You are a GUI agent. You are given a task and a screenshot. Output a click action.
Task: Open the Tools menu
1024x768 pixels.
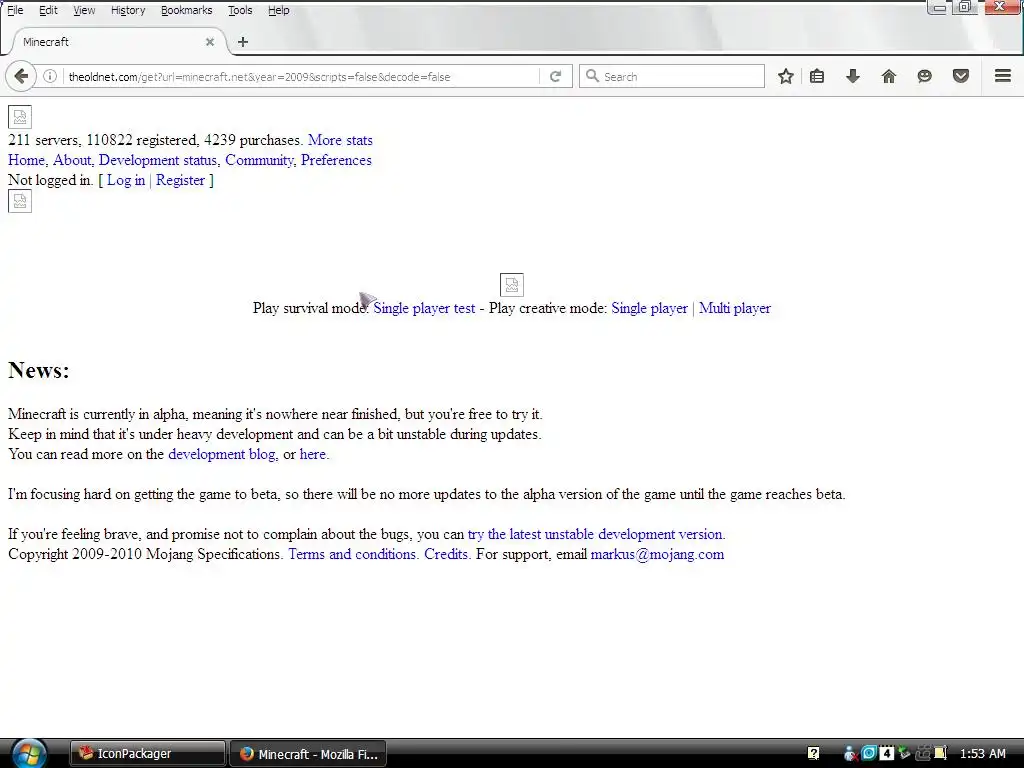[240, 10]
